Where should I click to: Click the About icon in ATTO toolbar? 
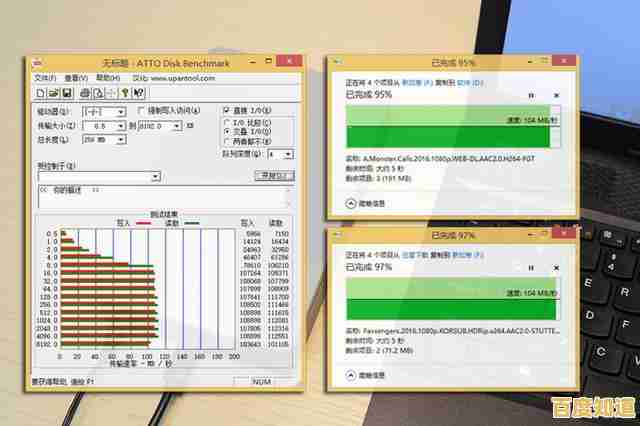(x=125, y=93)
